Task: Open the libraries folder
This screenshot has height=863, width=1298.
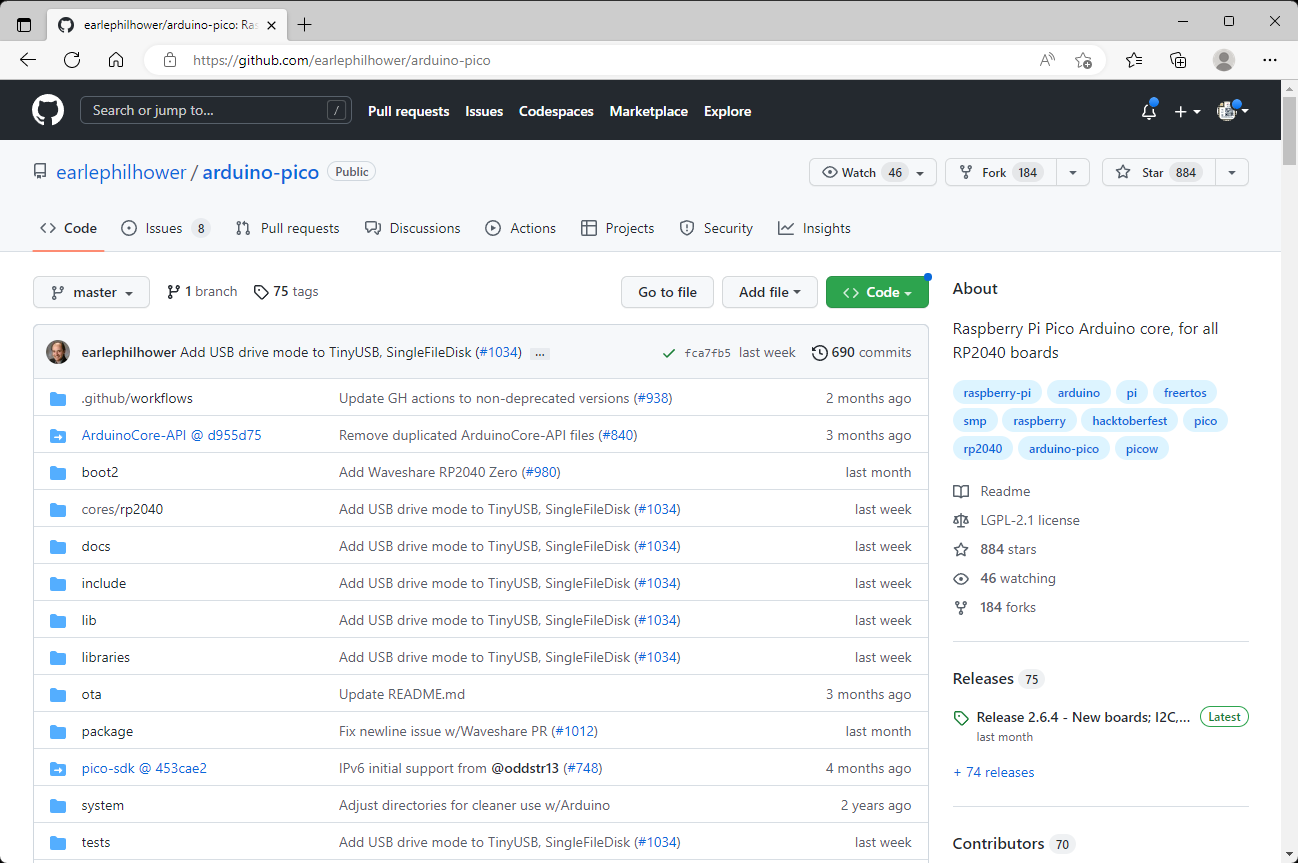Action: [105, 657]
